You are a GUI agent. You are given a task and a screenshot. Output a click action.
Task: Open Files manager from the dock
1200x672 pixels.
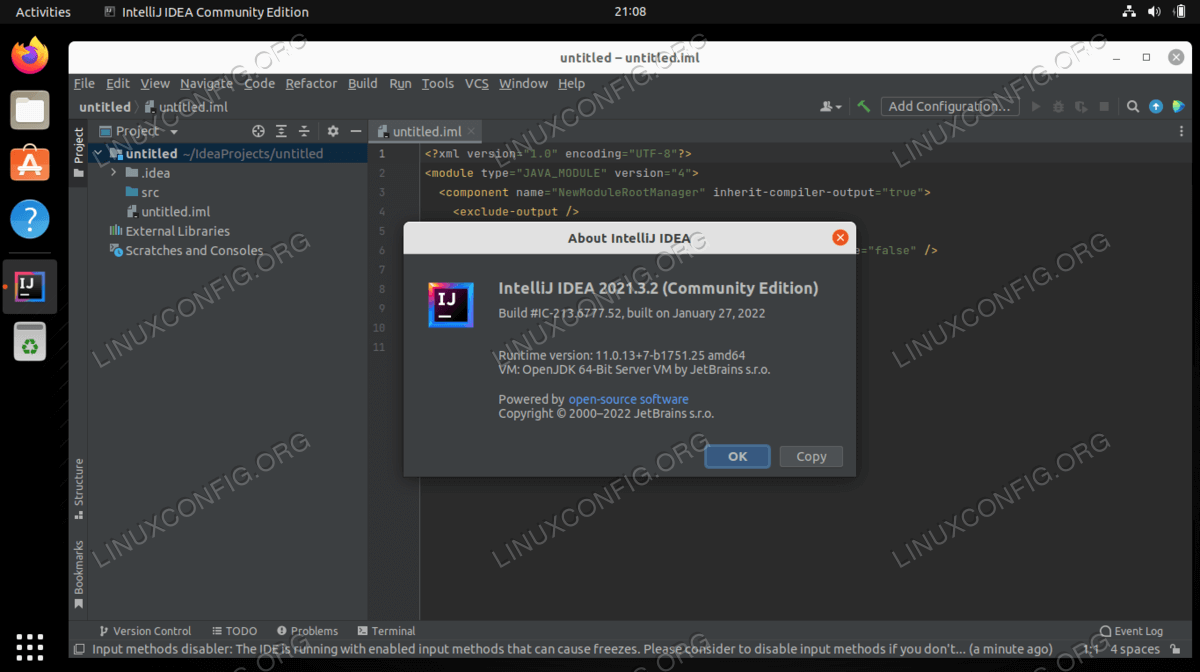pyautogui.click(x=30, y=109)
